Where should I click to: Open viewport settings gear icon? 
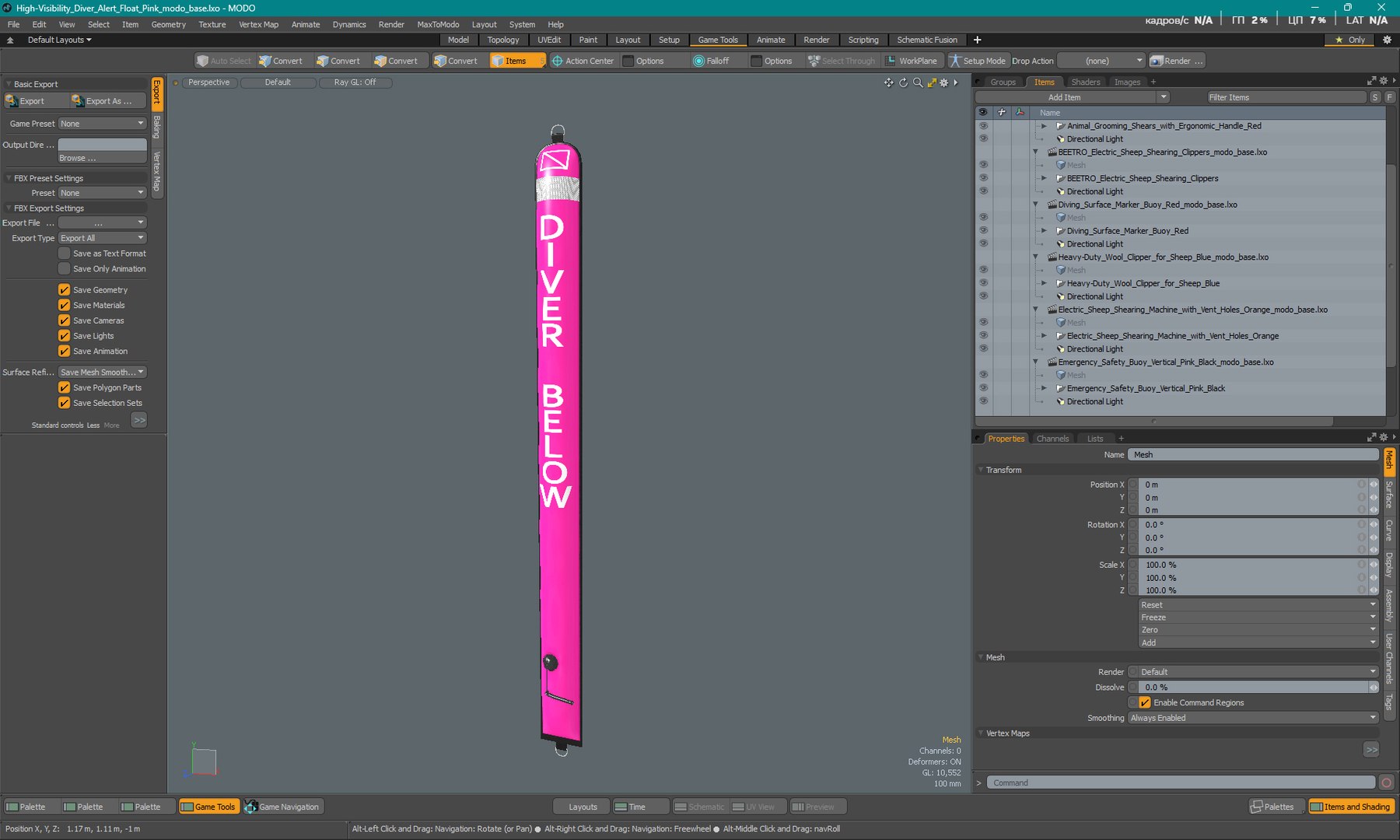tap(944, 82)
